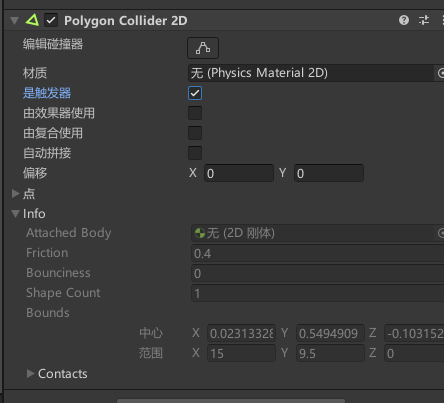Click the Edit Collider polygon icon button
Screen dimensions: 444x403
tap(203, 48)
